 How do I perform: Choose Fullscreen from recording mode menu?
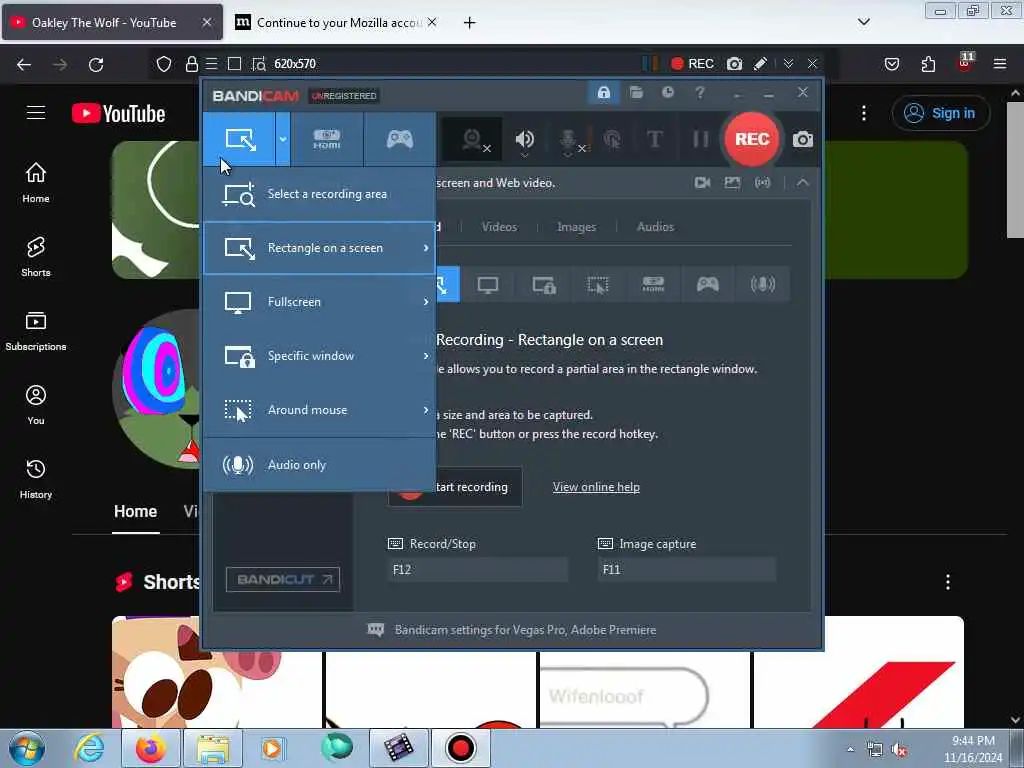[x=319, y=302]
